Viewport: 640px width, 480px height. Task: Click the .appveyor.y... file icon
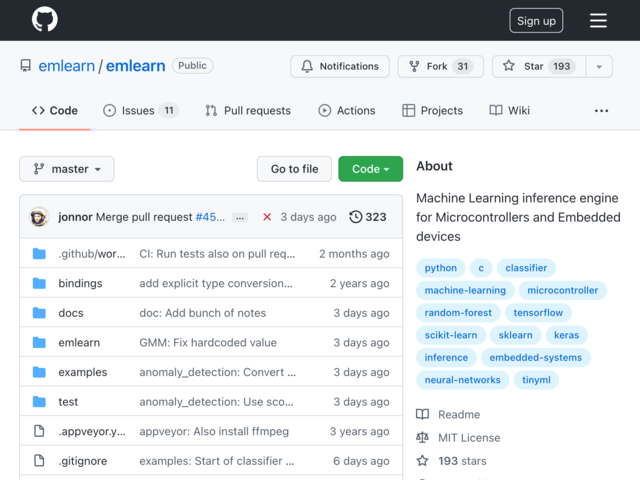pos(39,431)
